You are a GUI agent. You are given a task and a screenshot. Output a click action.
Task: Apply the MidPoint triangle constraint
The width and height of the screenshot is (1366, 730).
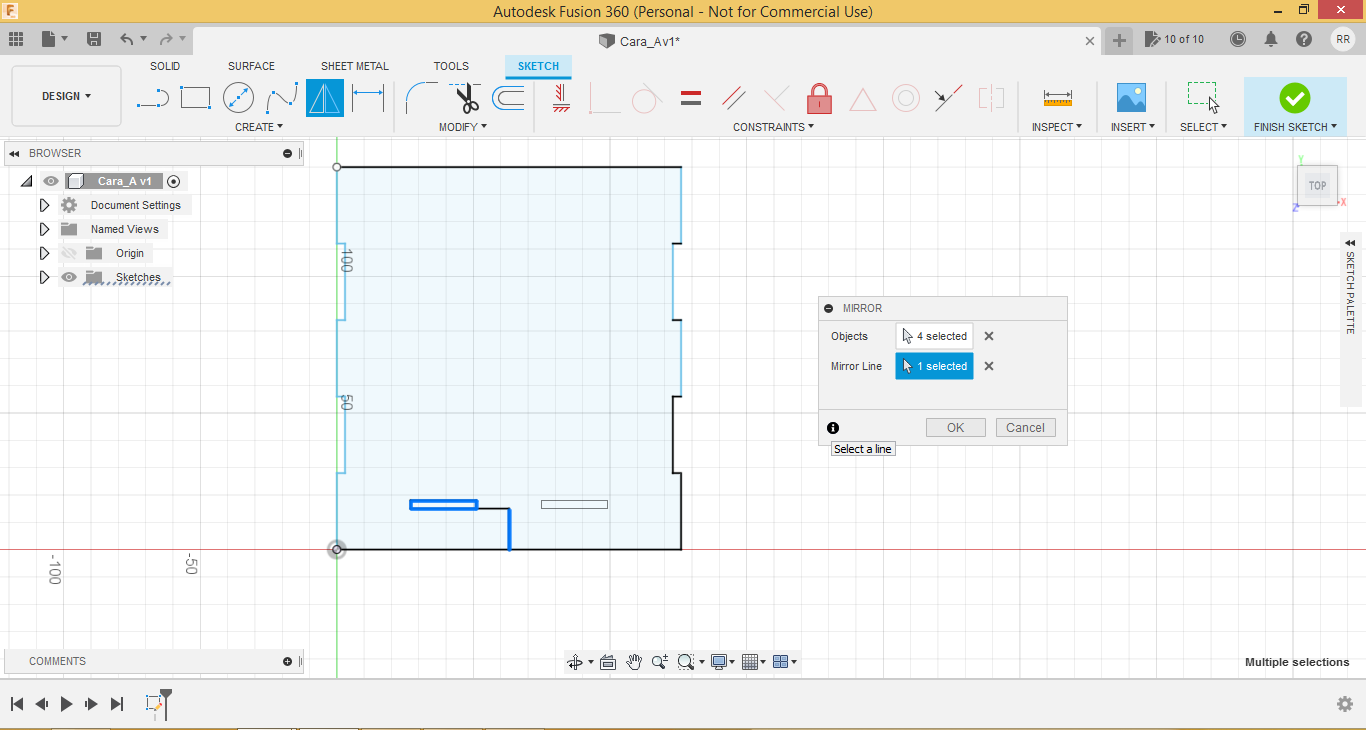click(x=862, y=98)
